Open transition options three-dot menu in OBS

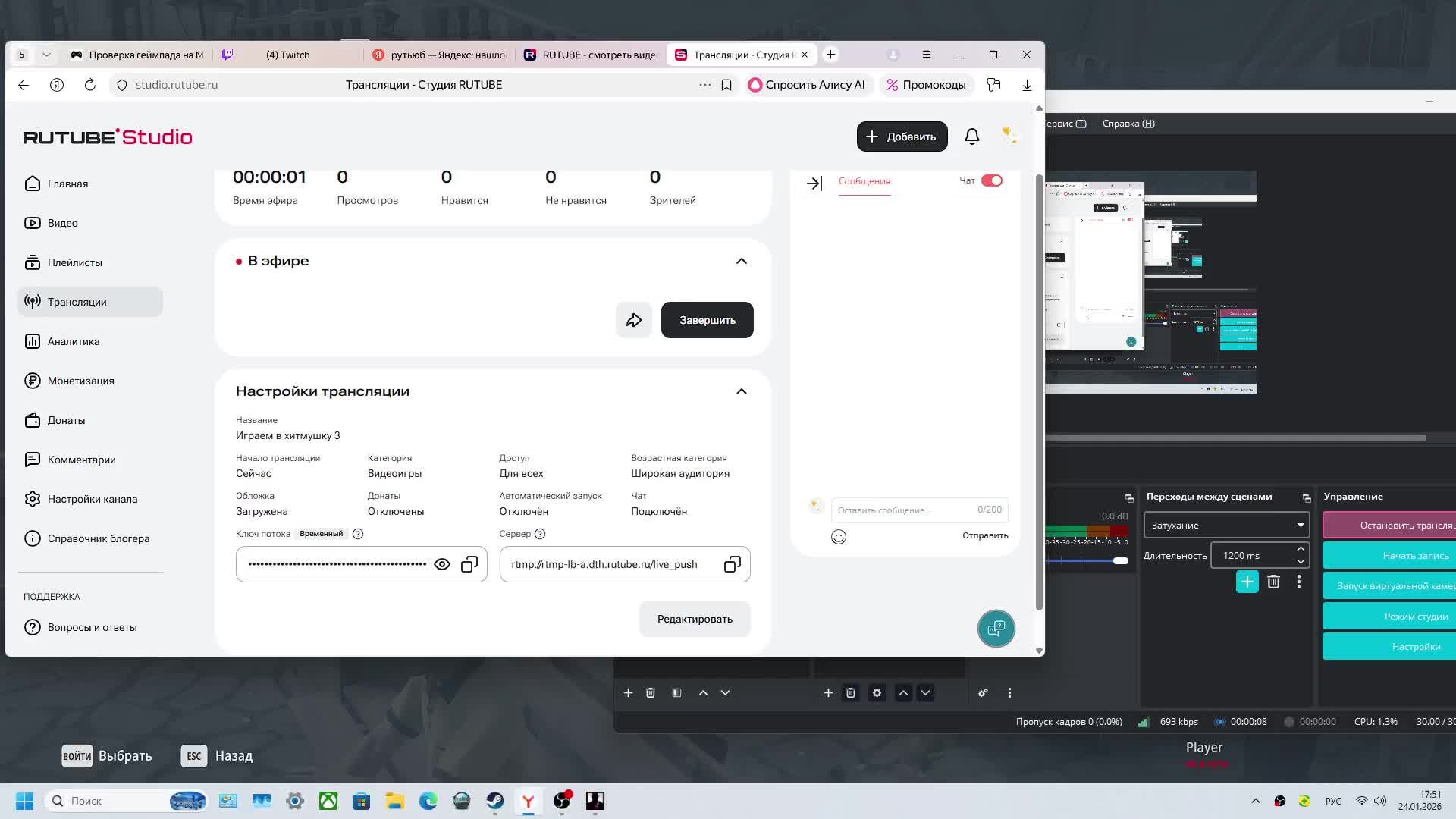click(x=1299, y=582)
